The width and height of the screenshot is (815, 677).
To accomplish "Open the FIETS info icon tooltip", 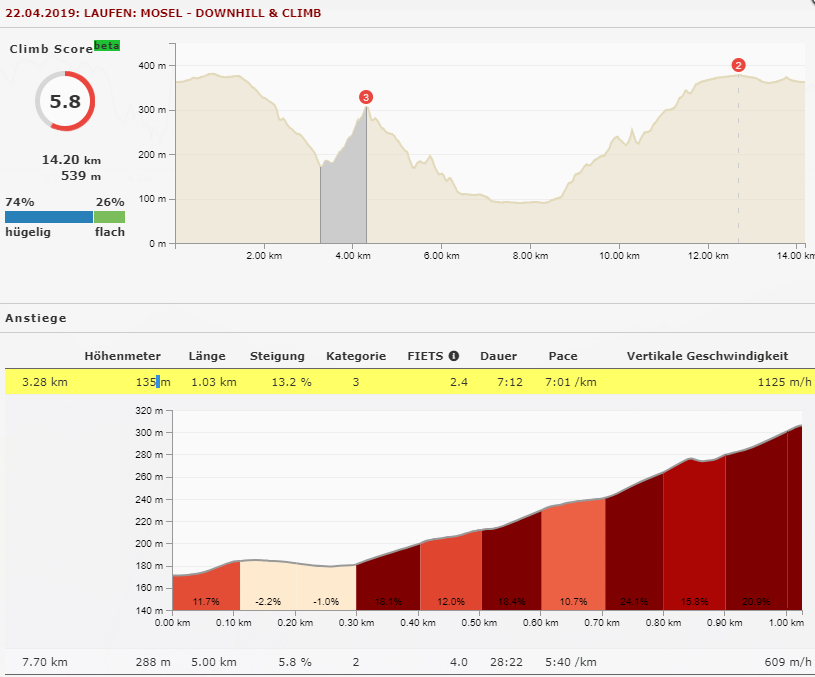I will 454,356.
